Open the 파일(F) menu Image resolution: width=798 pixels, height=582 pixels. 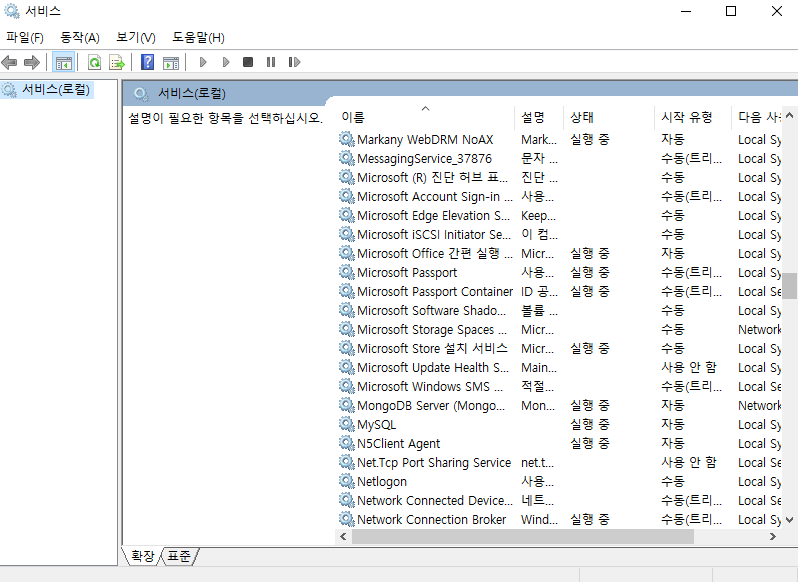coord(25,37)
